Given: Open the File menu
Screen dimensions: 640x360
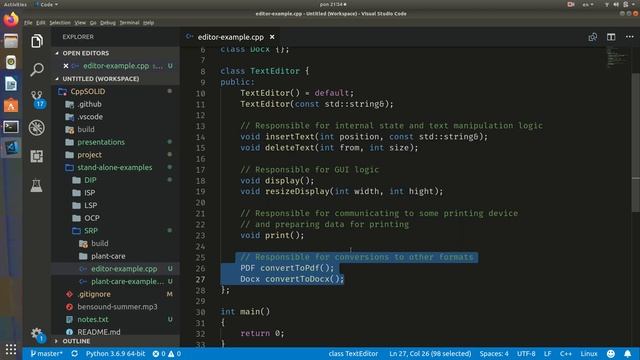Looking at the screenshot, I should click(28, 23).
